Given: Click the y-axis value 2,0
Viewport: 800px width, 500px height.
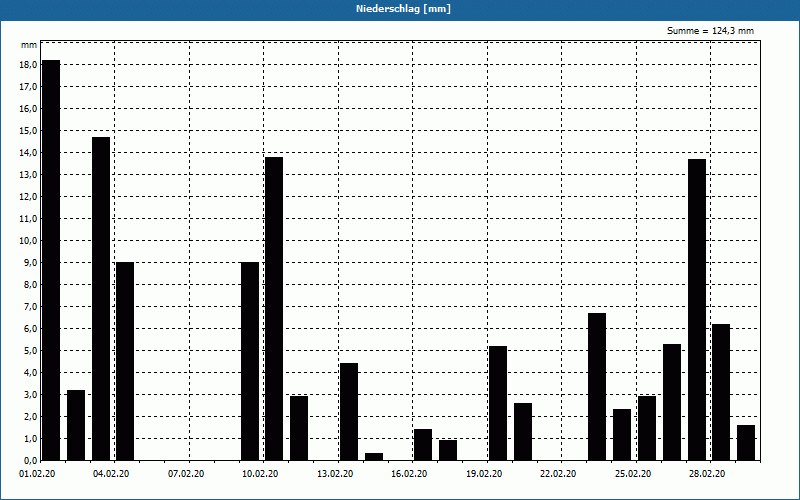Looking at the screenshot, I should click(30, 416).
